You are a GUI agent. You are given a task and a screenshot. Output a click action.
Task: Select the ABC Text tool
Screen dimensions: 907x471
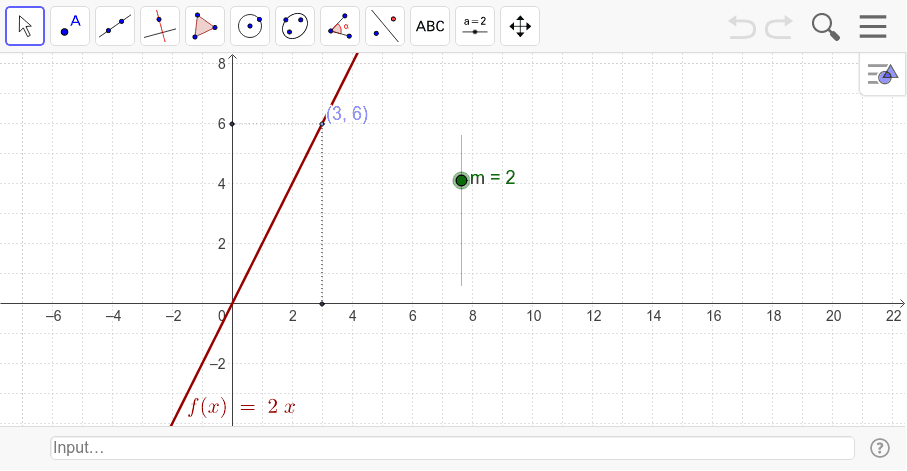pos(430,26)
